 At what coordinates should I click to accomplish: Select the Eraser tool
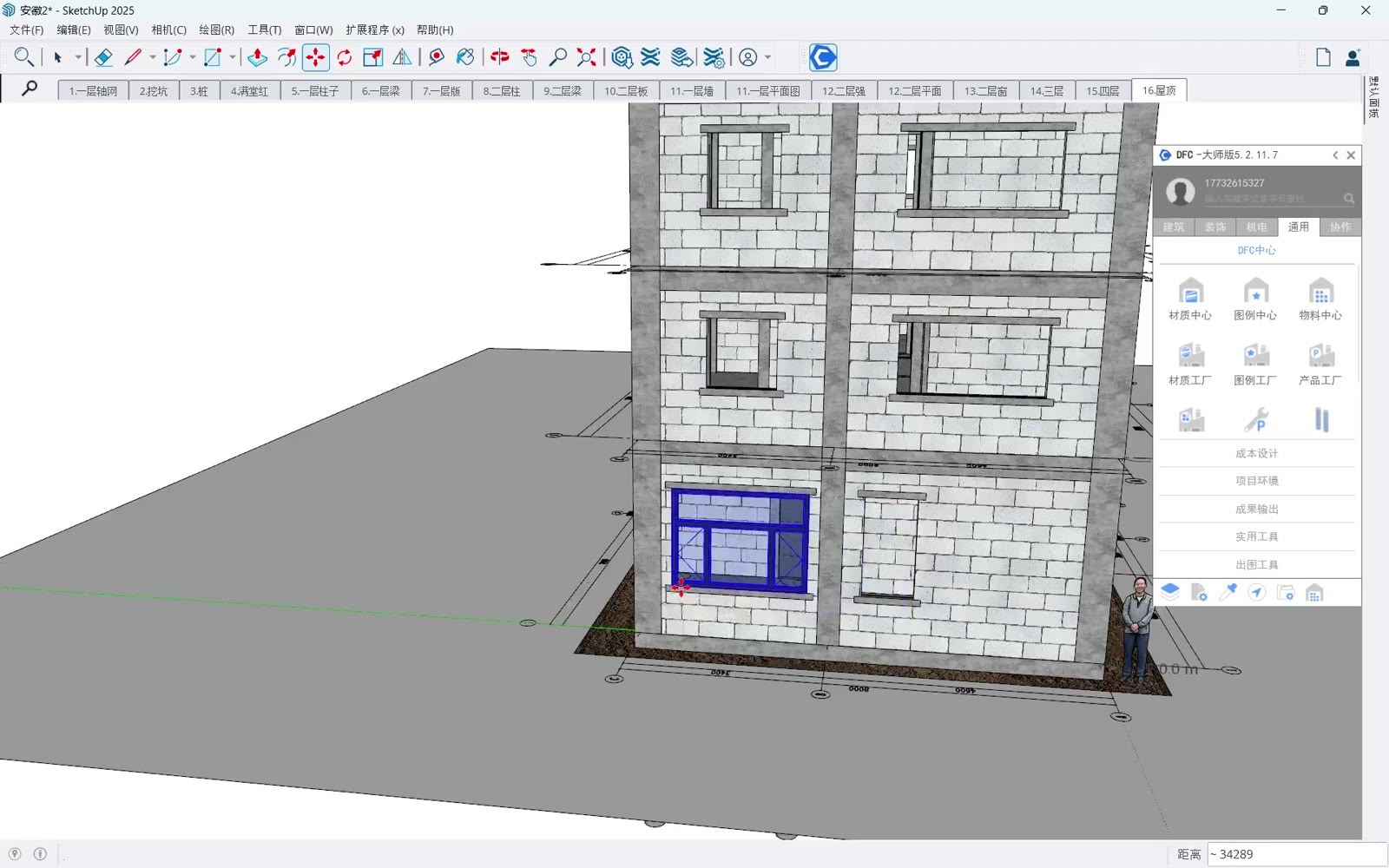tap(103, 57)
